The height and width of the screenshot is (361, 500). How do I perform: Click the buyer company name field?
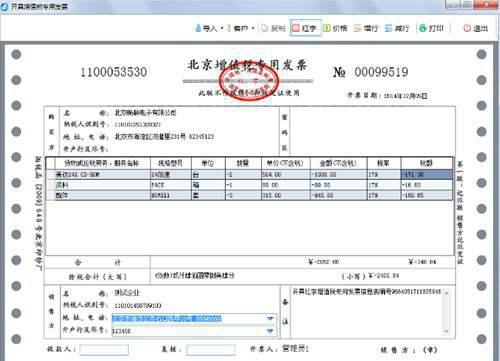(145, 113)
